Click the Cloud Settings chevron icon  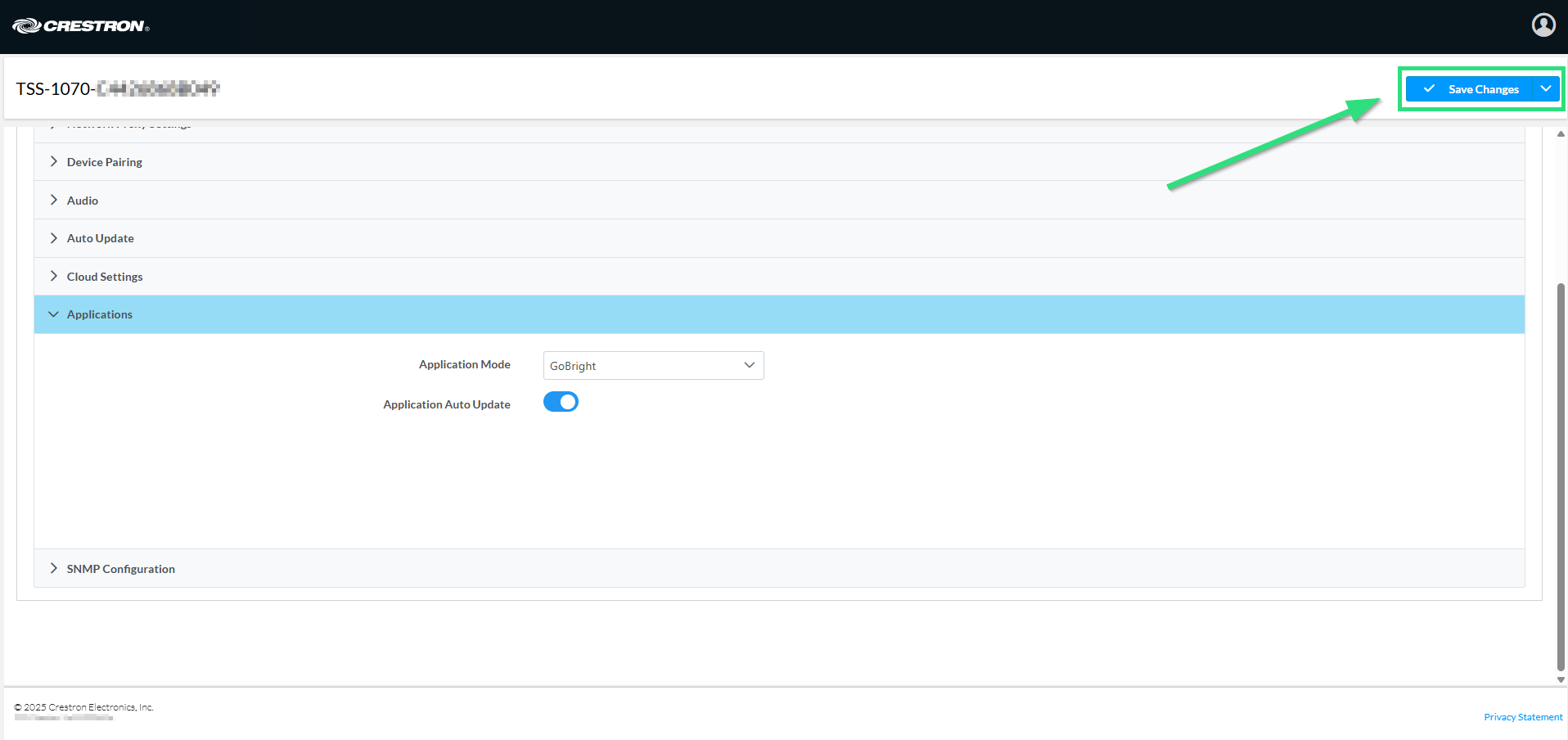pyautogui.click(x=54, y=277)
